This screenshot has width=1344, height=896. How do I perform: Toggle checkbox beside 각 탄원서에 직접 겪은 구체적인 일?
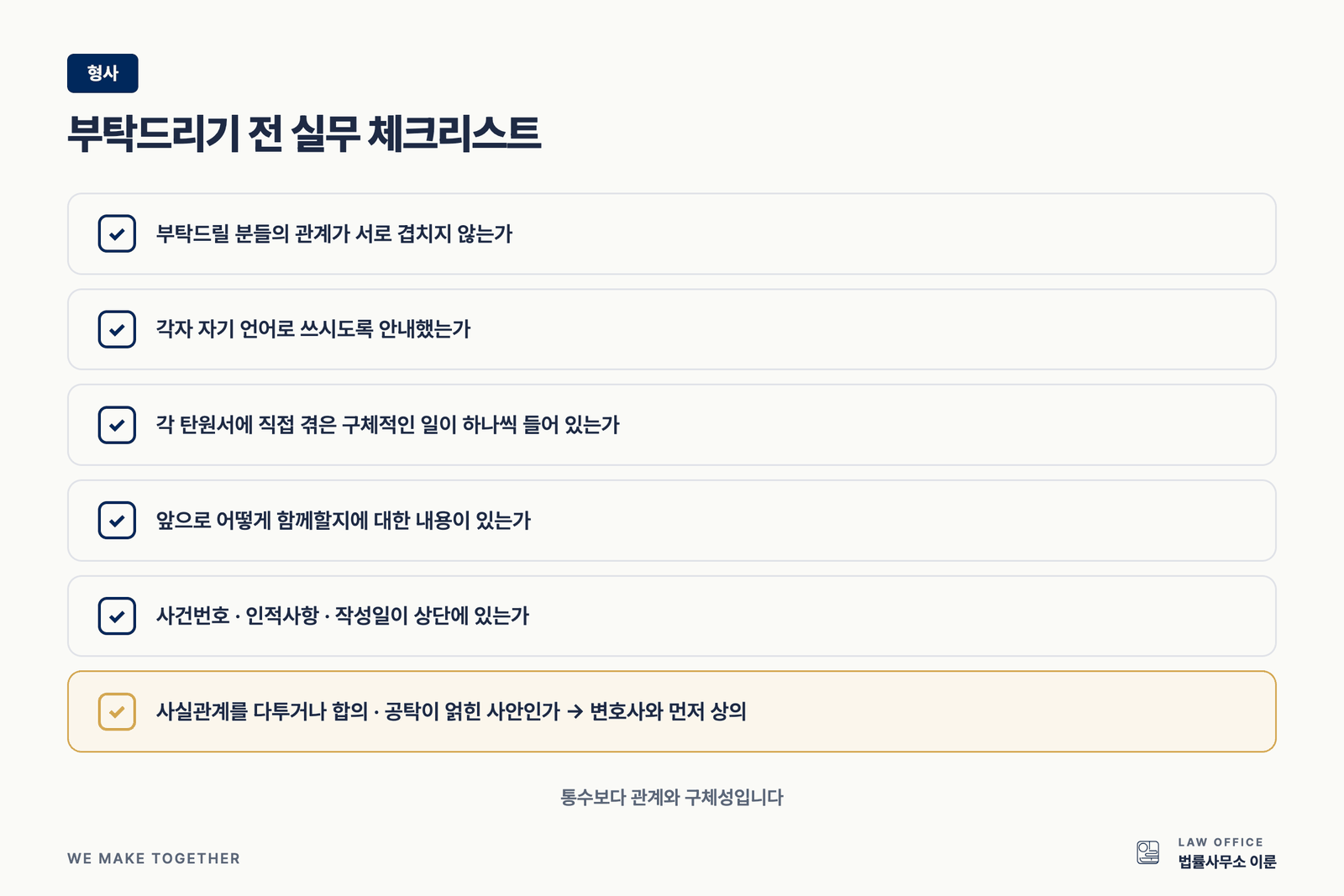pyautogui.click(x=117, y=425)
